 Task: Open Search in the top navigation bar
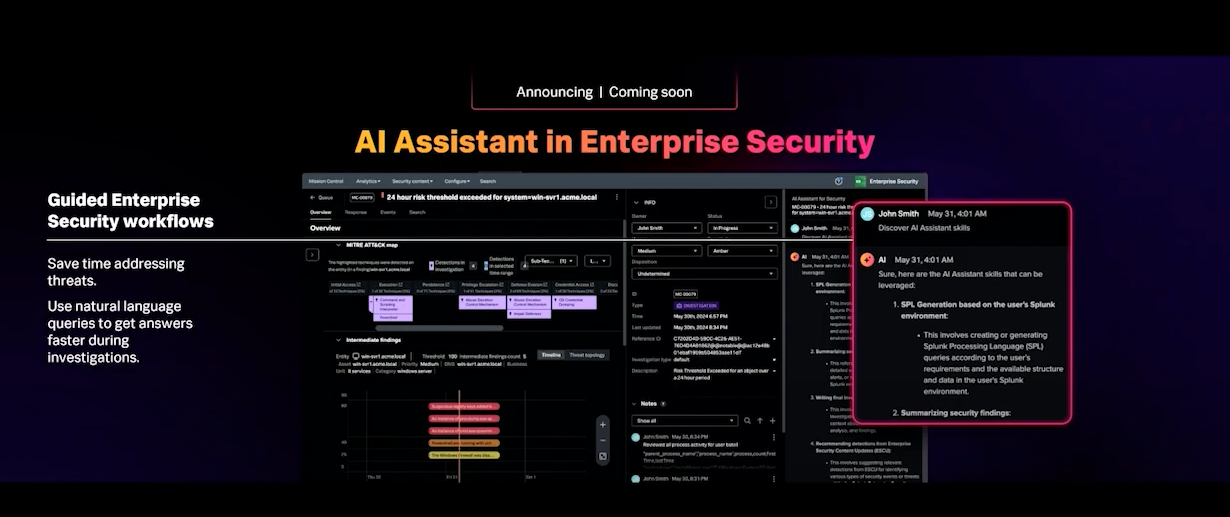pos(487,181)
